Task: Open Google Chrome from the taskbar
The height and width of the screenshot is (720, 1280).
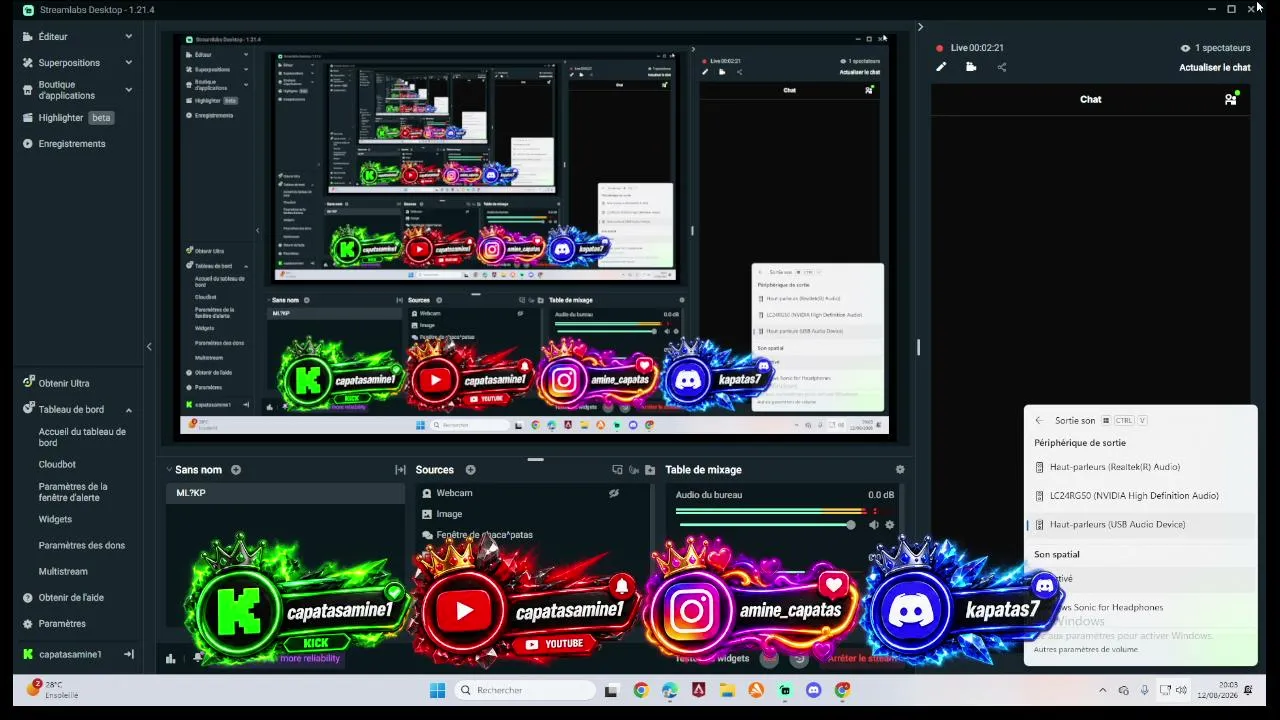Action: 641,690
